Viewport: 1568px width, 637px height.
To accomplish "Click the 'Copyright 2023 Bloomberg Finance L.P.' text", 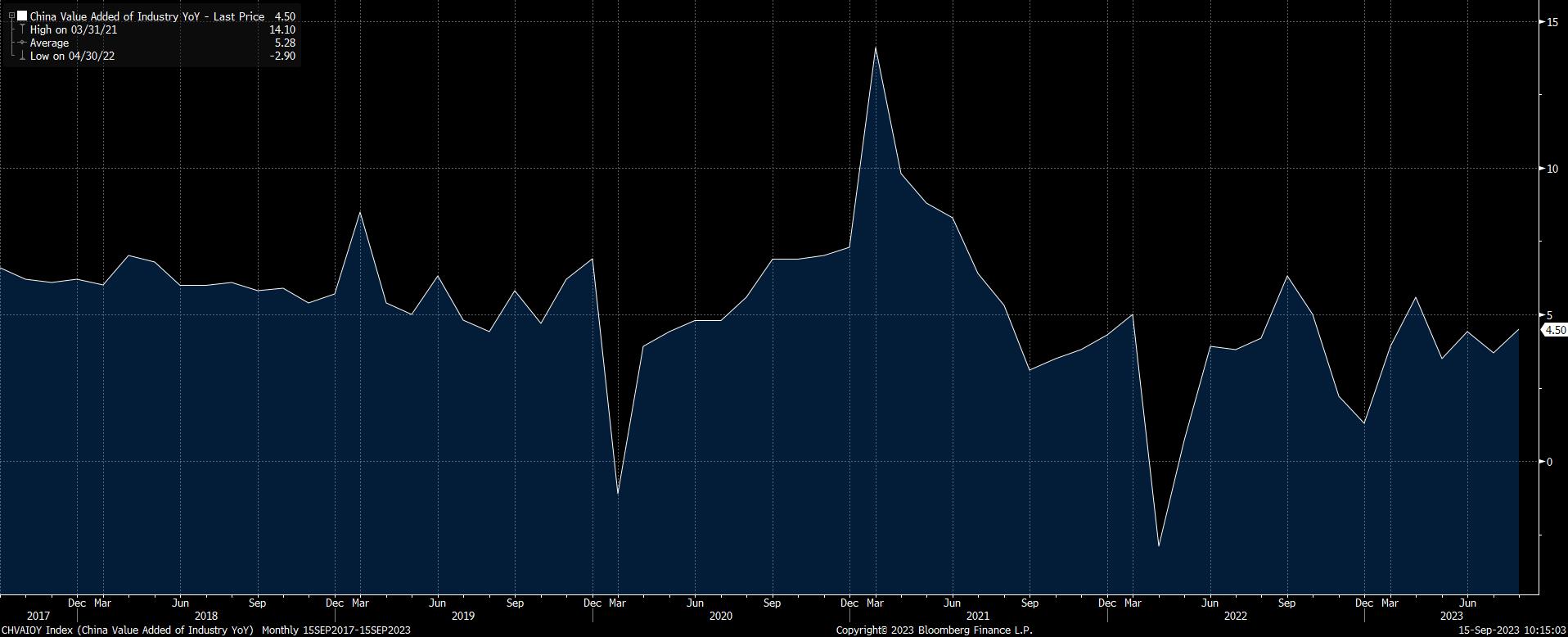I will click(934, 630).
